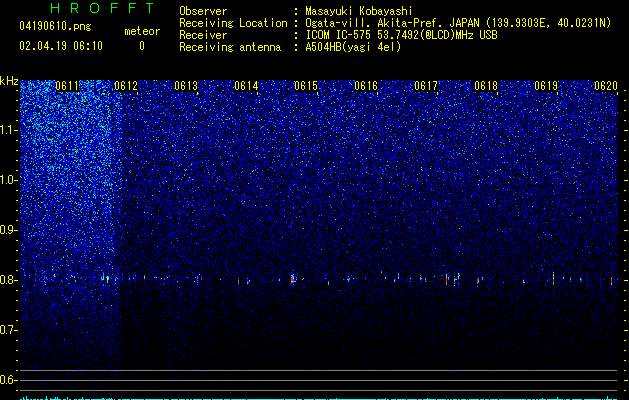The image size is (629, 400).
Task: Click the 1.1 frequency axis label
Action: click(8, 130)
